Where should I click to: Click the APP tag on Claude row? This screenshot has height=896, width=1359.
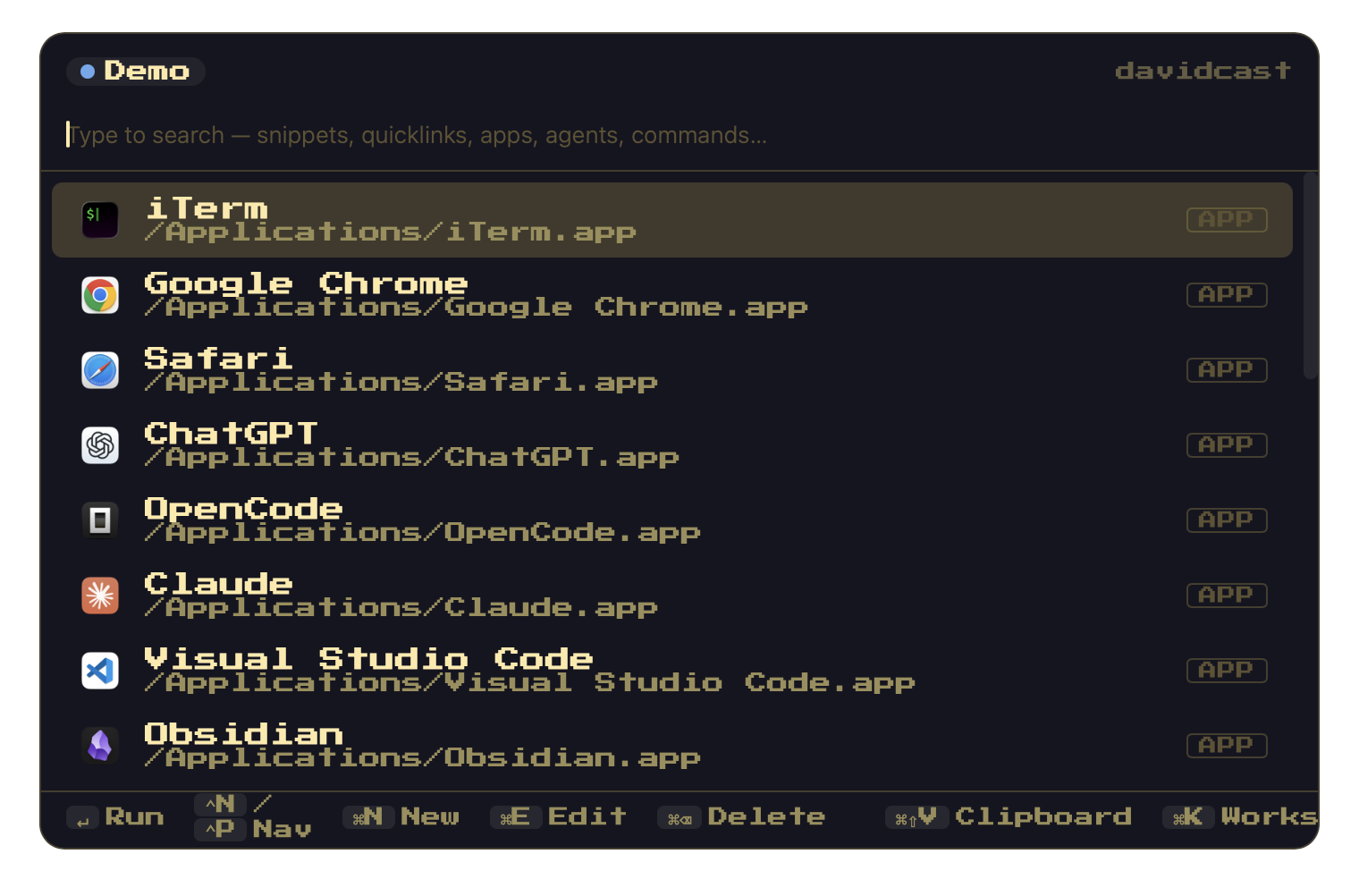point(1227,596)
